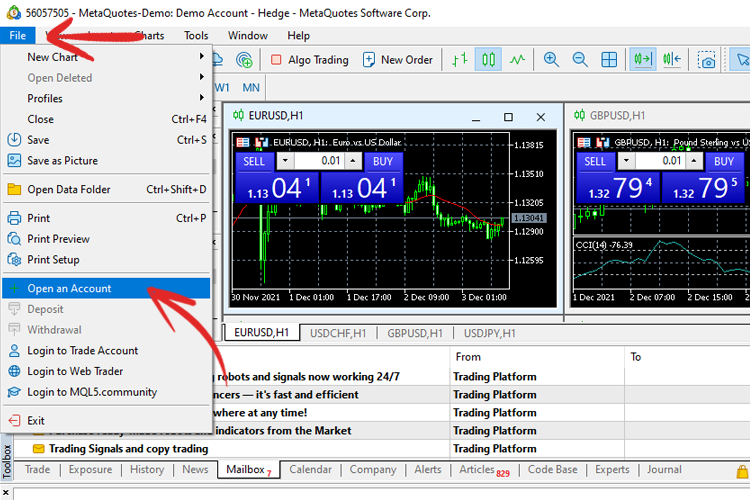The image size is (750, 500).
Task: Click the Save menu entry
Action: (x=106, y=140)
